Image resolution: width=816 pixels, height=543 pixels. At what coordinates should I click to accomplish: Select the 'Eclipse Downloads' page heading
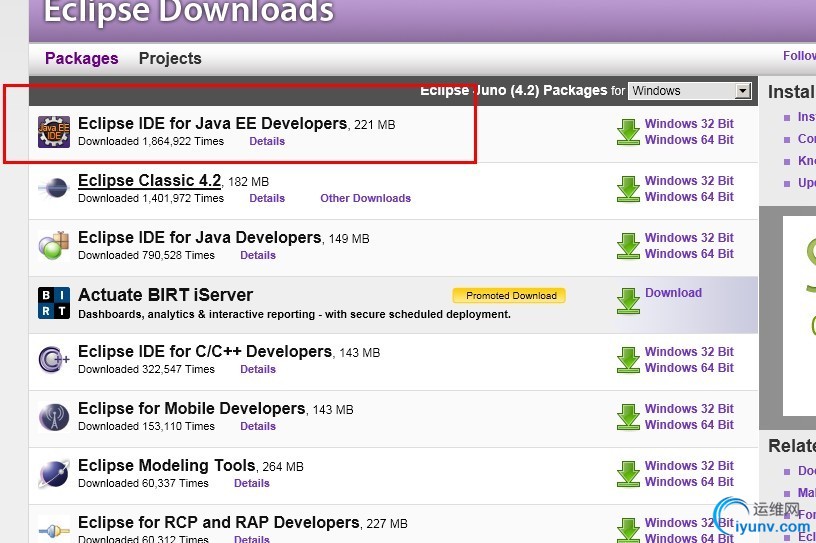click(188, 10)
